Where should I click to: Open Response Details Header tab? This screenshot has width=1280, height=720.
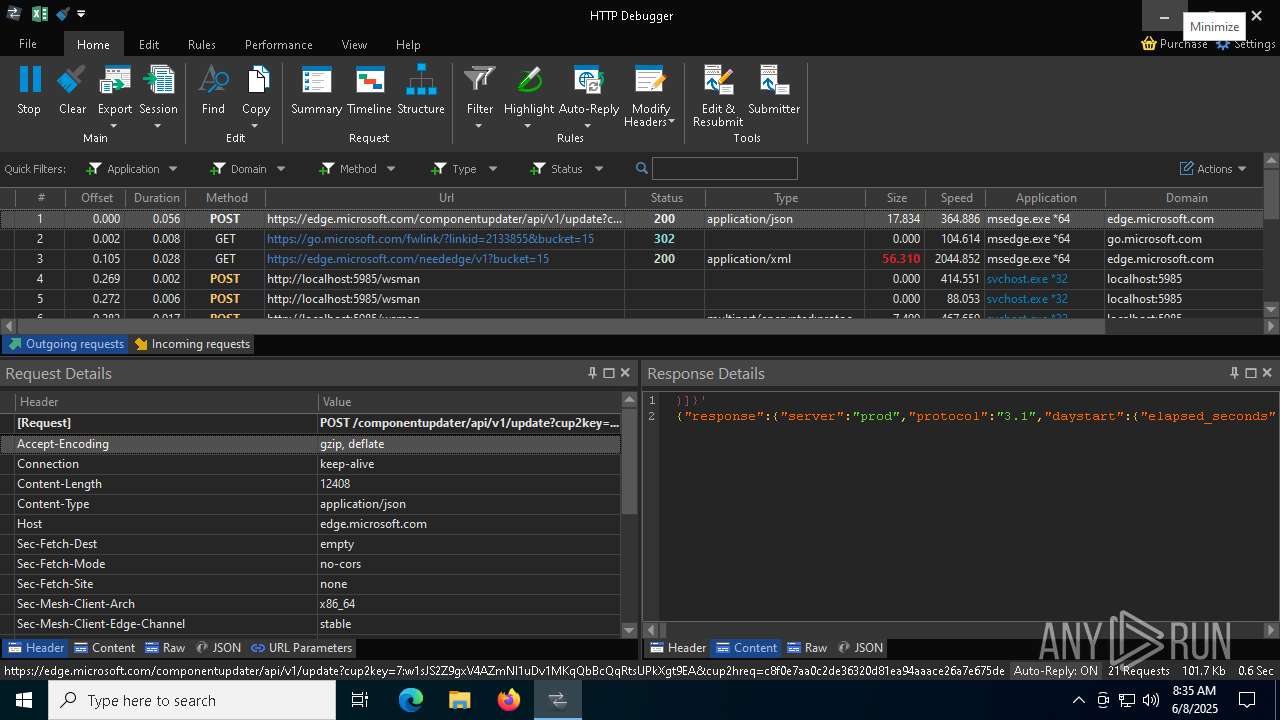677,648
